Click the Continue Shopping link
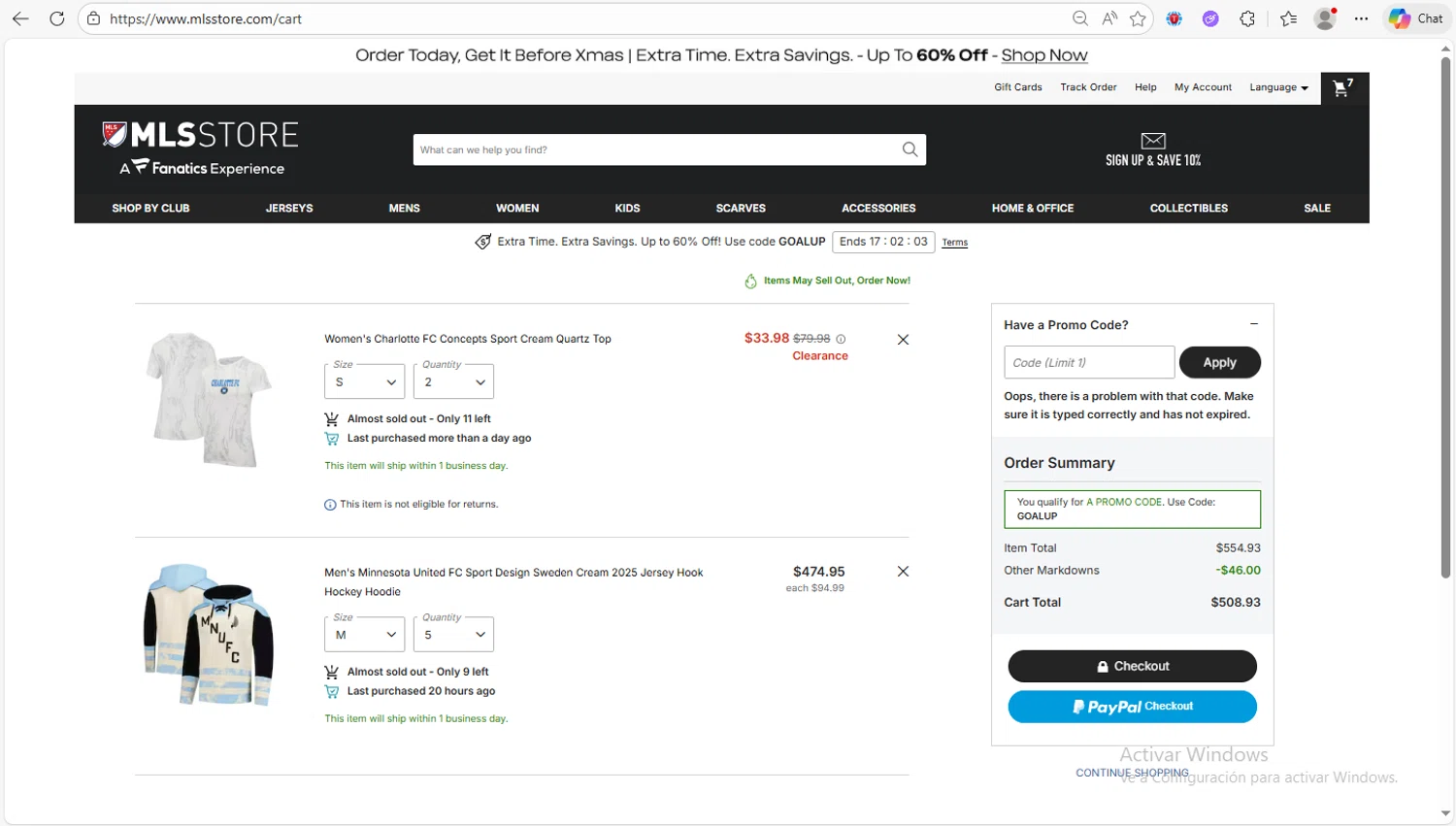The height and width of the screenshot is (826, 1456). click(x=1132, y=773)
